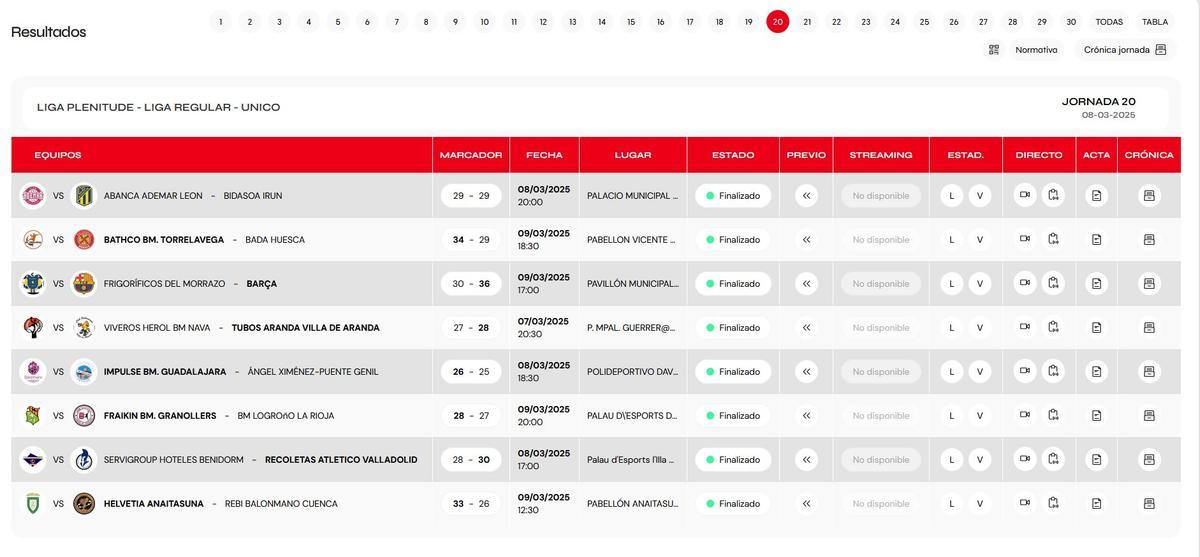This screenshot has width=1200, height=557.
Task: Click the 33 - 26 score
Action: pos(471,504)
